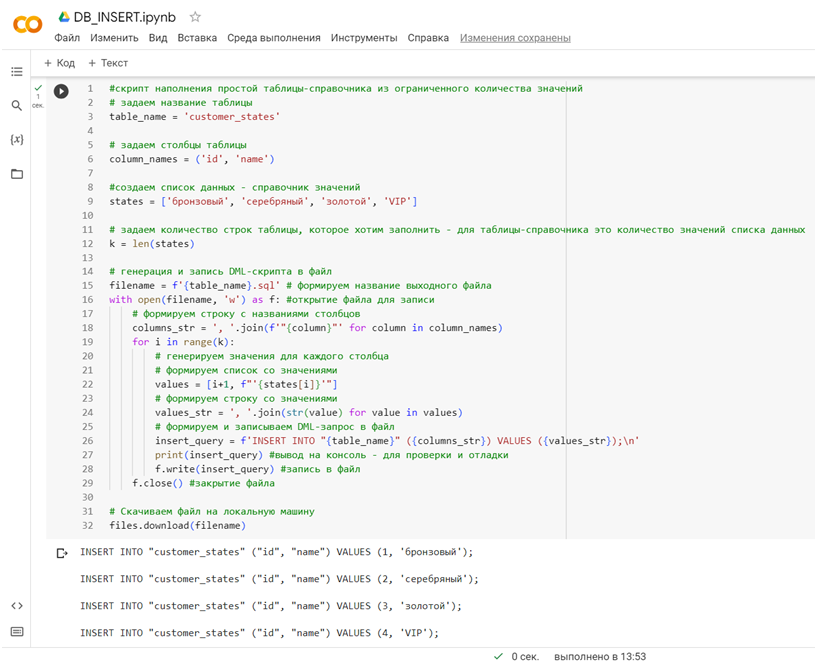This screenshot has width=815, height=667.
Task: Click line 3 table_name = 'customer_states'
Action: 194,116
